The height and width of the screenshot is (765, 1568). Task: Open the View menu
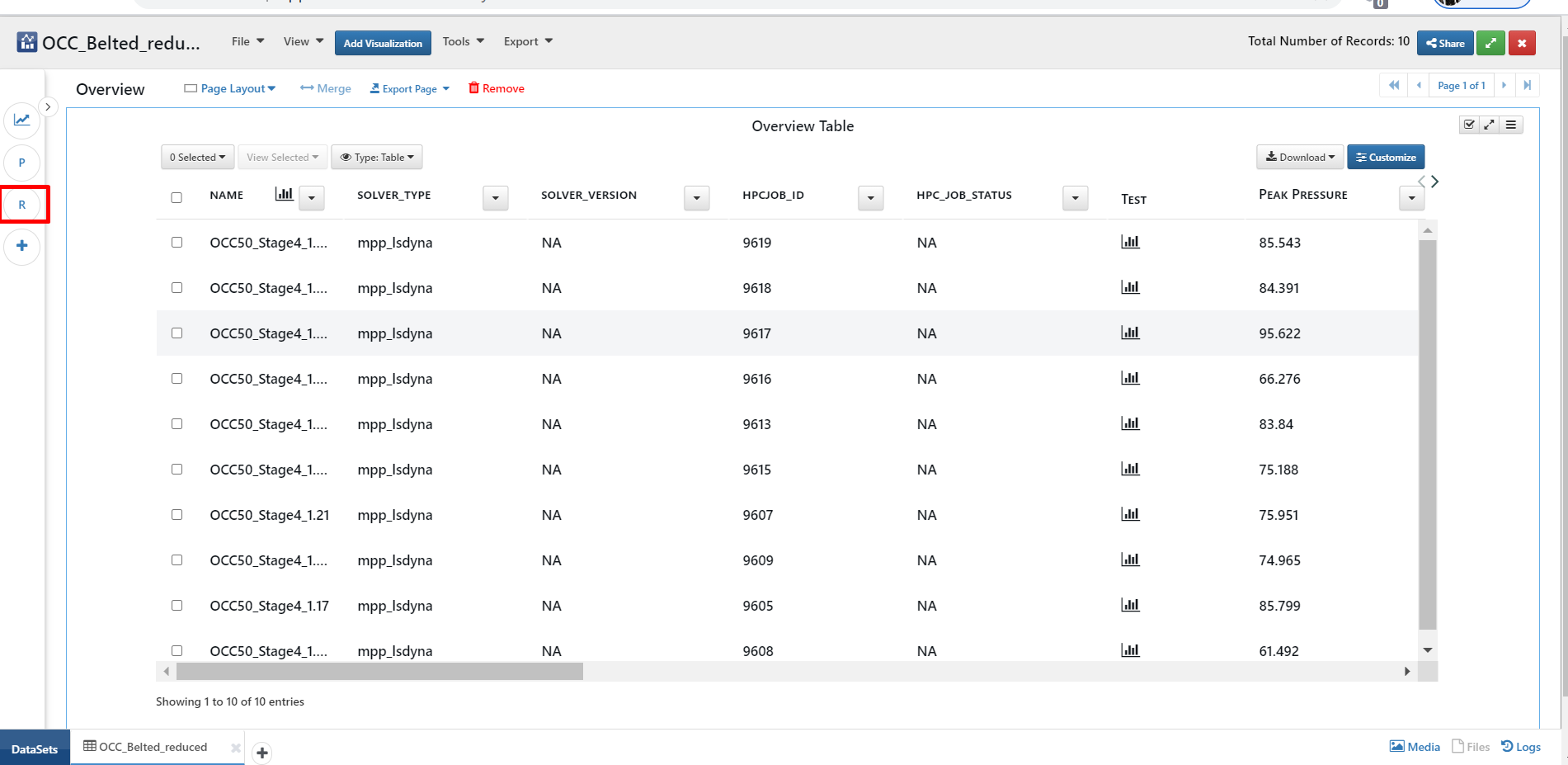click(304, 41)
